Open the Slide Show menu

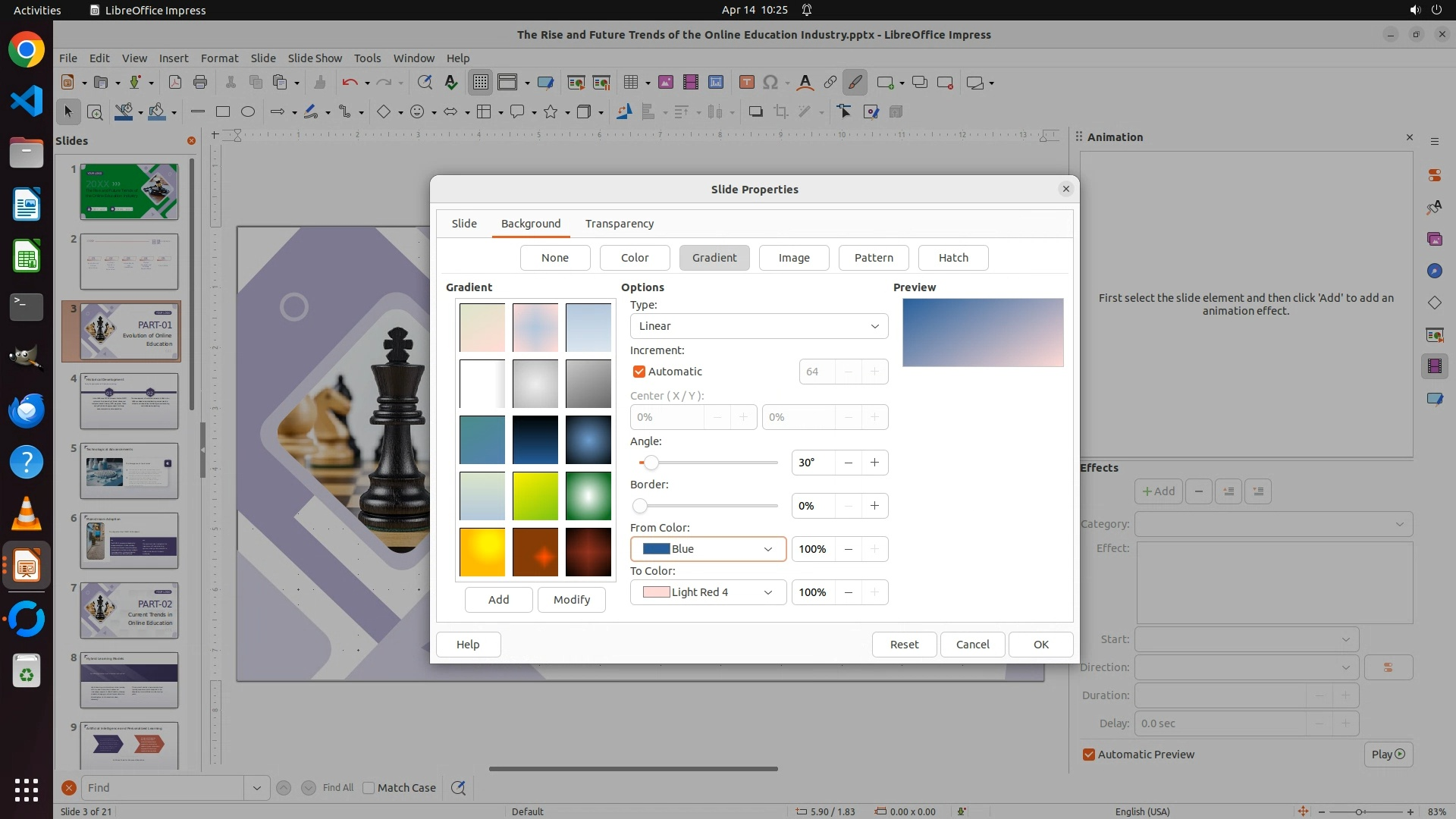pos(315,58)
